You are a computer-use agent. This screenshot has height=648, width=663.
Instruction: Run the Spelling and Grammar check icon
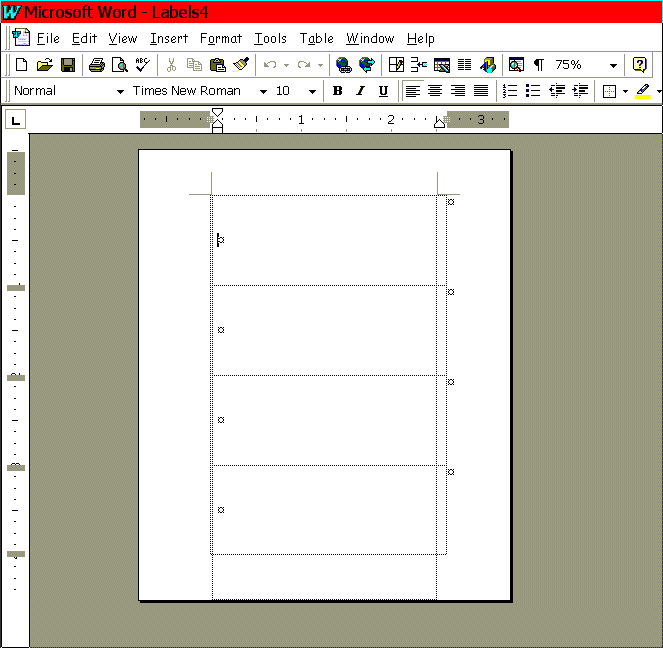point(142,65)
